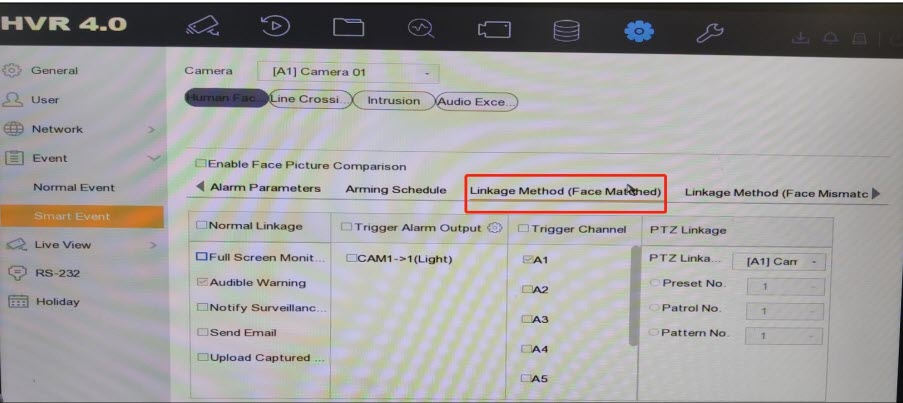Select Linkage Method (Face Mismatch) tab
Image resolution: width=903 pixels, height=403 pixels.
[x=775, y=192]
